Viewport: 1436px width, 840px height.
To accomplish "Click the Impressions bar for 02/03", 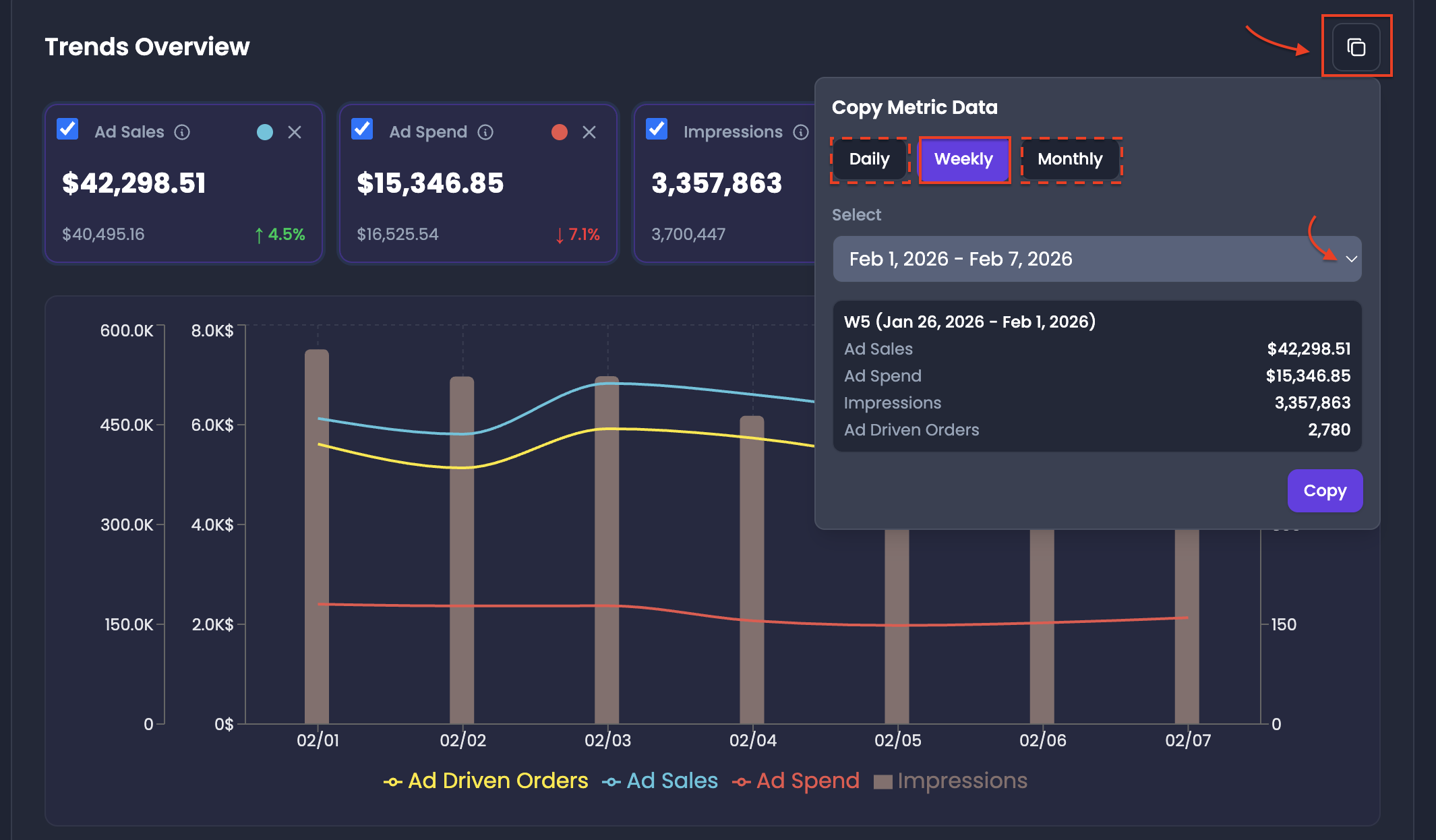I will click(607, 550).
